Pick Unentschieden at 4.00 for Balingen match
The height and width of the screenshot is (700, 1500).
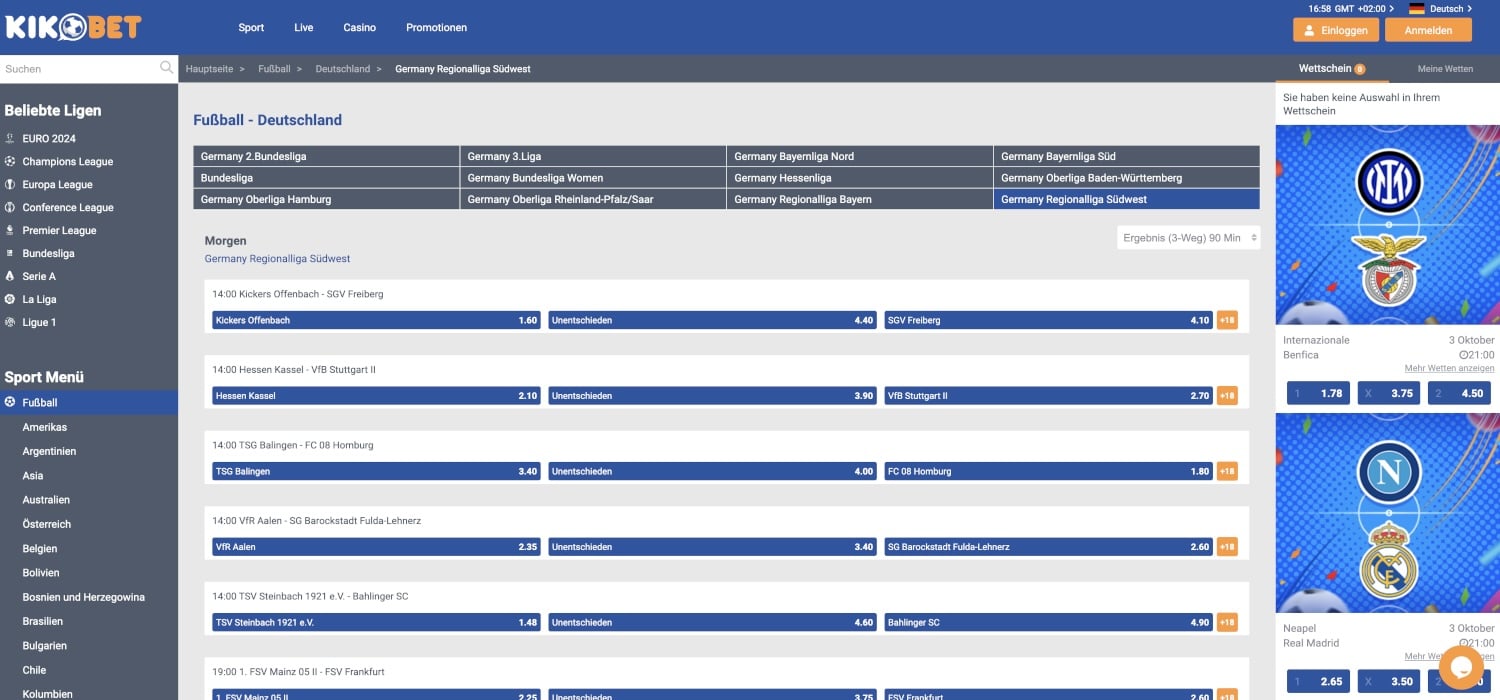[x=713, y=471]
